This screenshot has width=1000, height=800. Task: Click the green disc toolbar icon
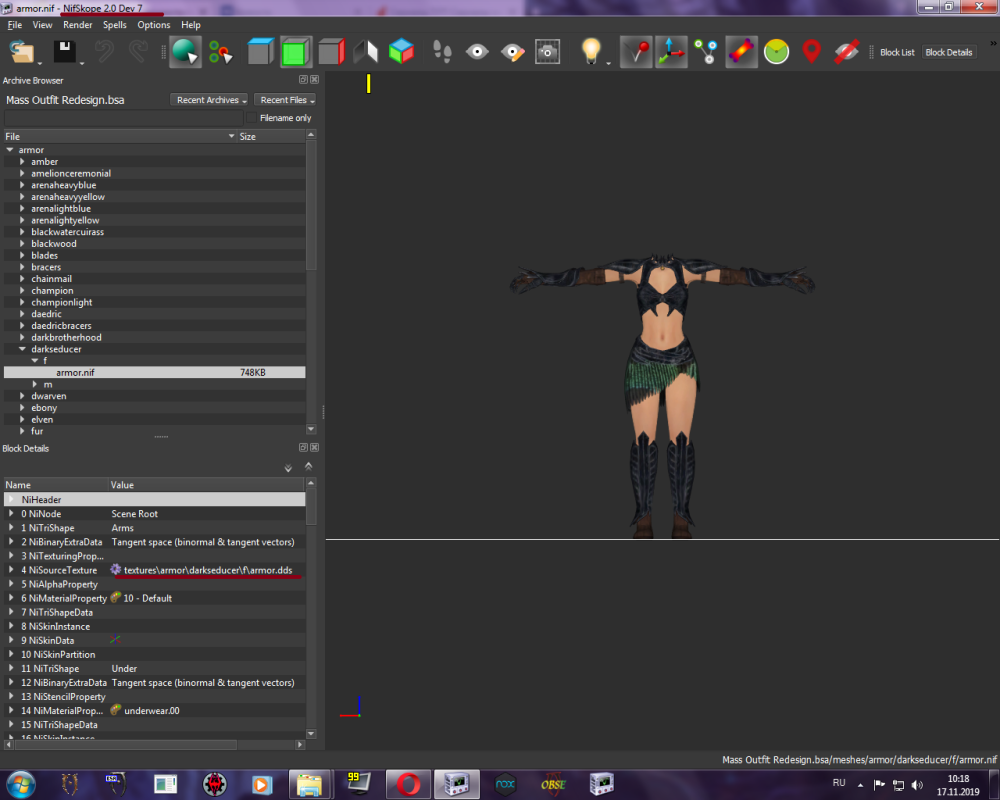(776, 52)
